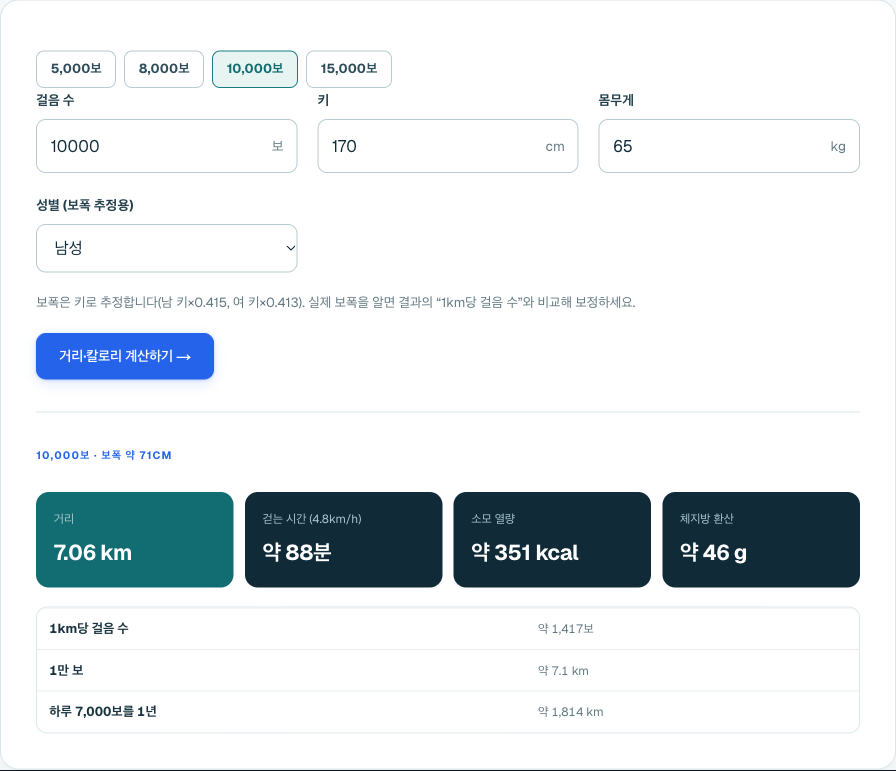896x771 pixels.
Task: Select the 약 7.1 km value
Action: coord(563,670)
